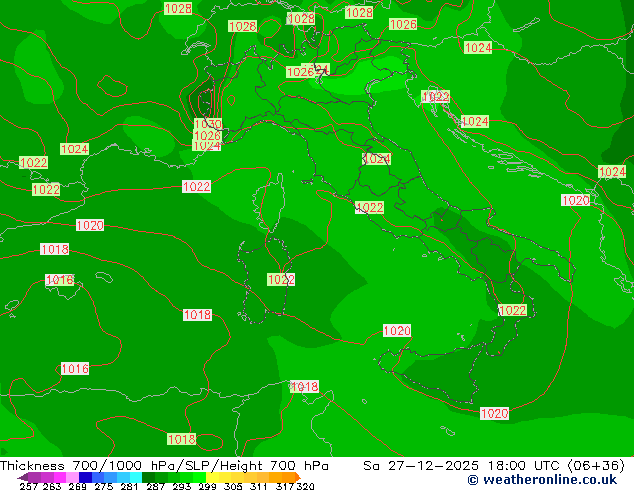The image size is (634, 490).
Task: Select the 1016 label above the Algerian coast
Action: pyautogui.click(x=75, y=368)
